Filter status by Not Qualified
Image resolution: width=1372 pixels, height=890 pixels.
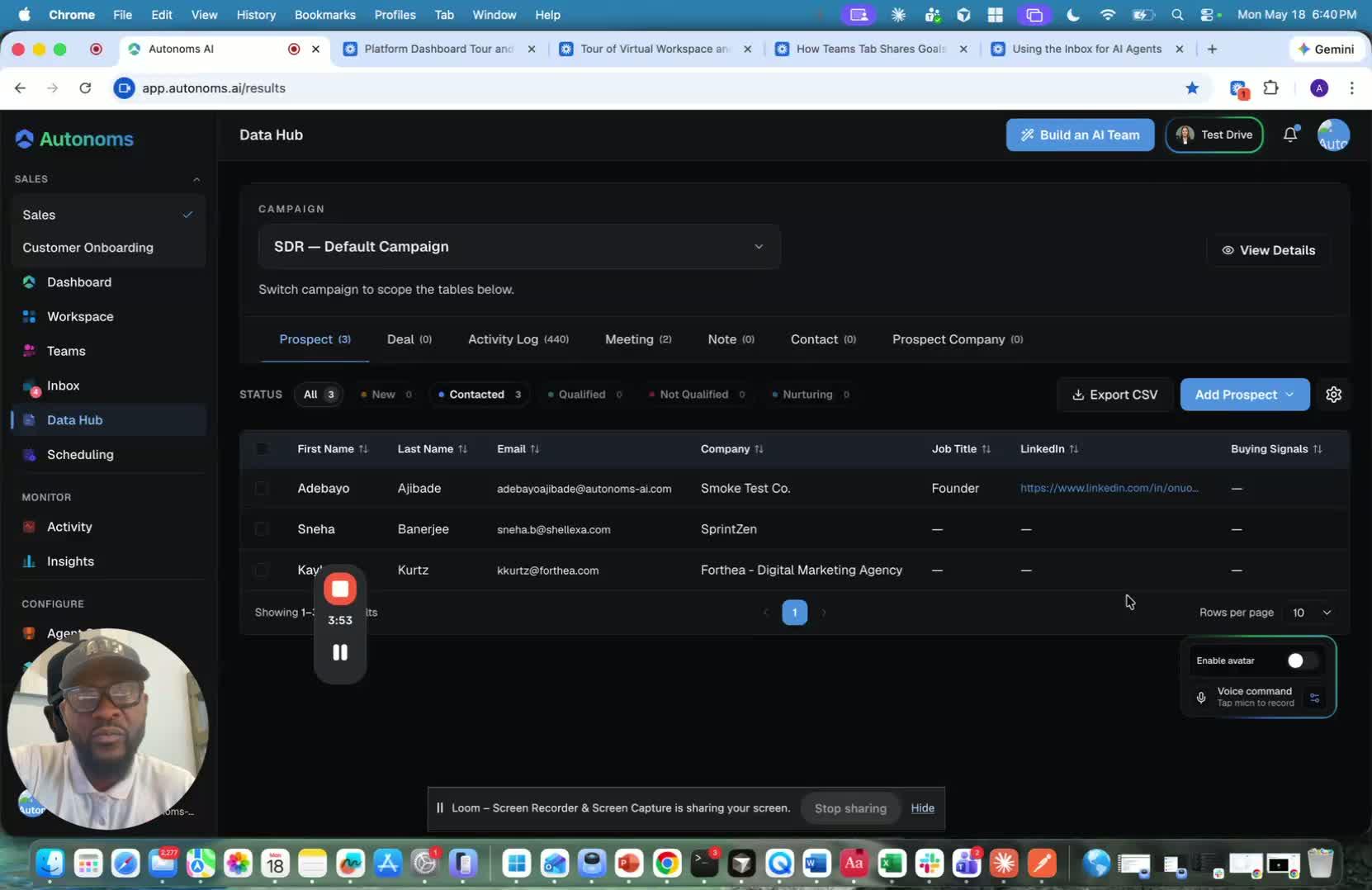pos(698,395)
